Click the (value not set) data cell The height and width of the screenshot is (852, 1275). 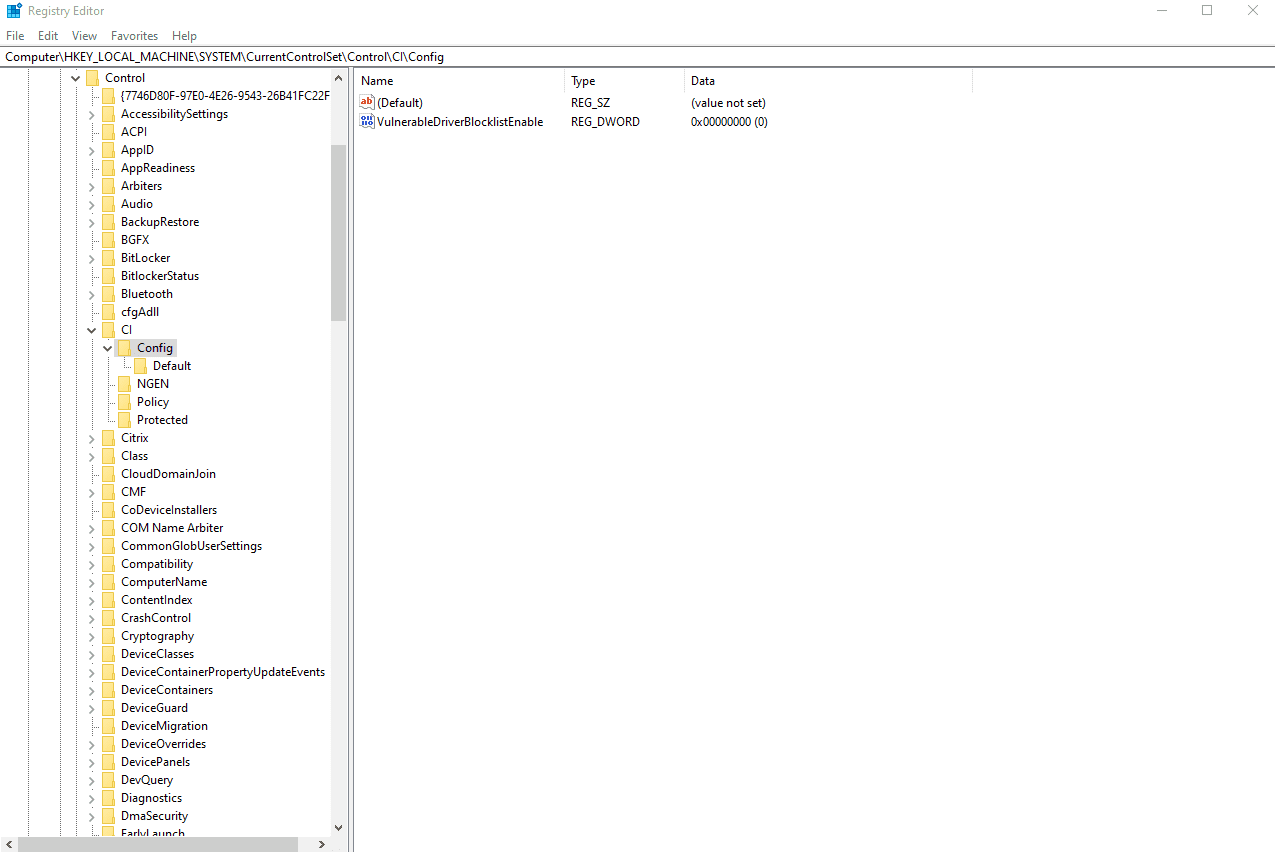(728, 102)
